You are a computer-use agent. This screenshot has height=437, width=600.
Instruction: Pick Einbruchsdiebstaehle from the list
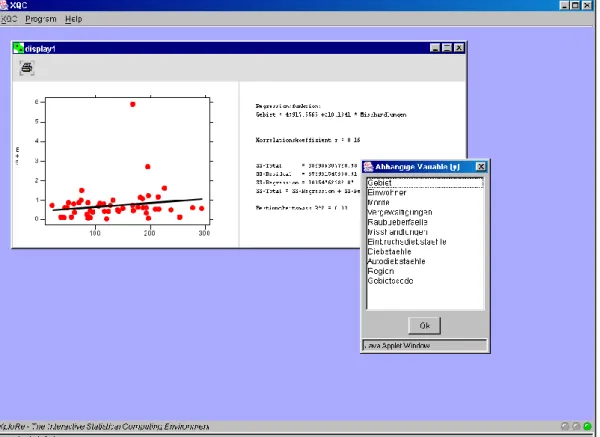click(x=425, y=242)
